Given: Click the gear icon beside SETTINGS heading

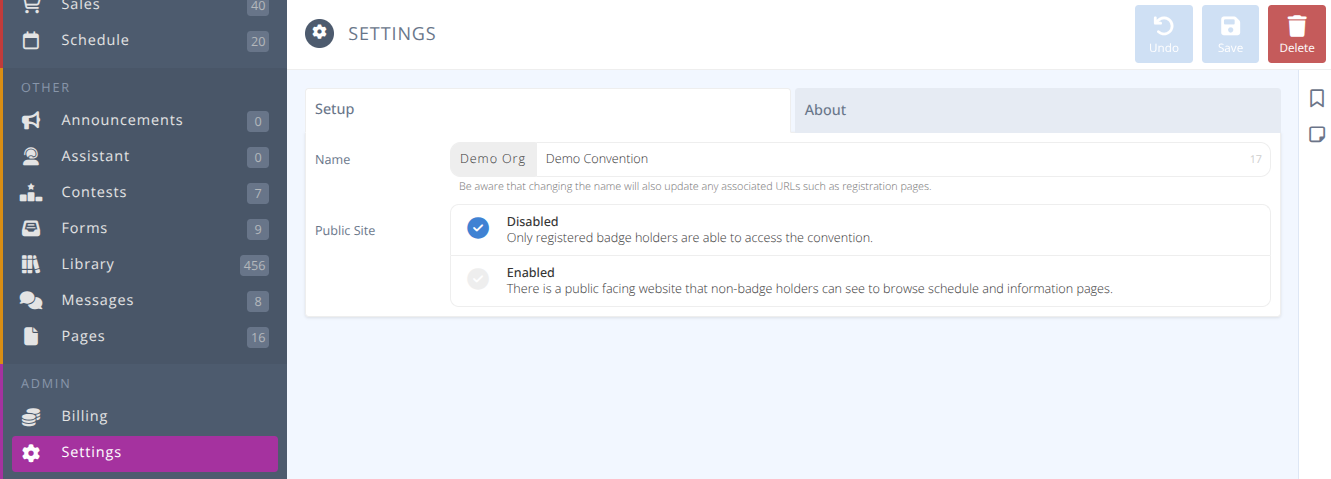Looking at the screenshot, I should click(319, 33).
